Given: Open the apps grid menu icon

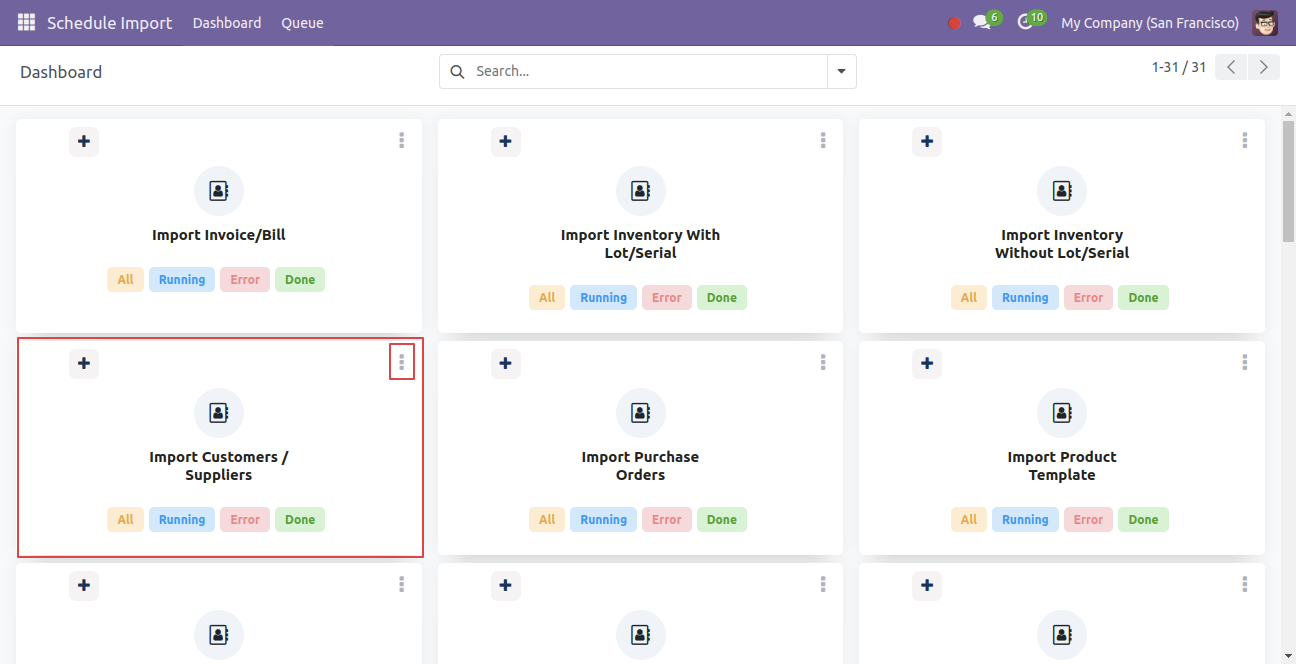Looking at the screenshot, I should (x=26, y=22).
